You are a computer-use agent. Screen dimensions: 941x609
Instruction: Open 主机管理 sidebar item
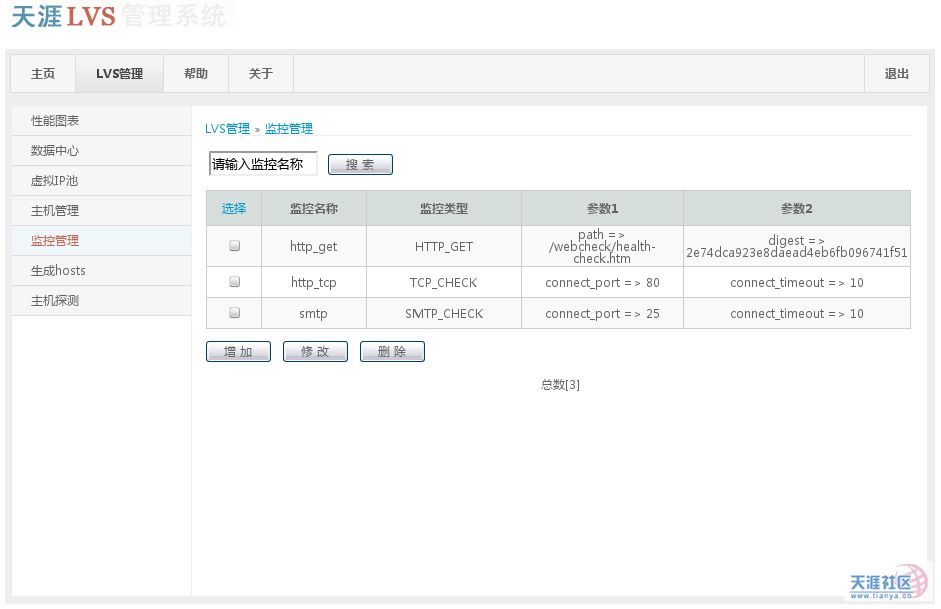point(55,211)
